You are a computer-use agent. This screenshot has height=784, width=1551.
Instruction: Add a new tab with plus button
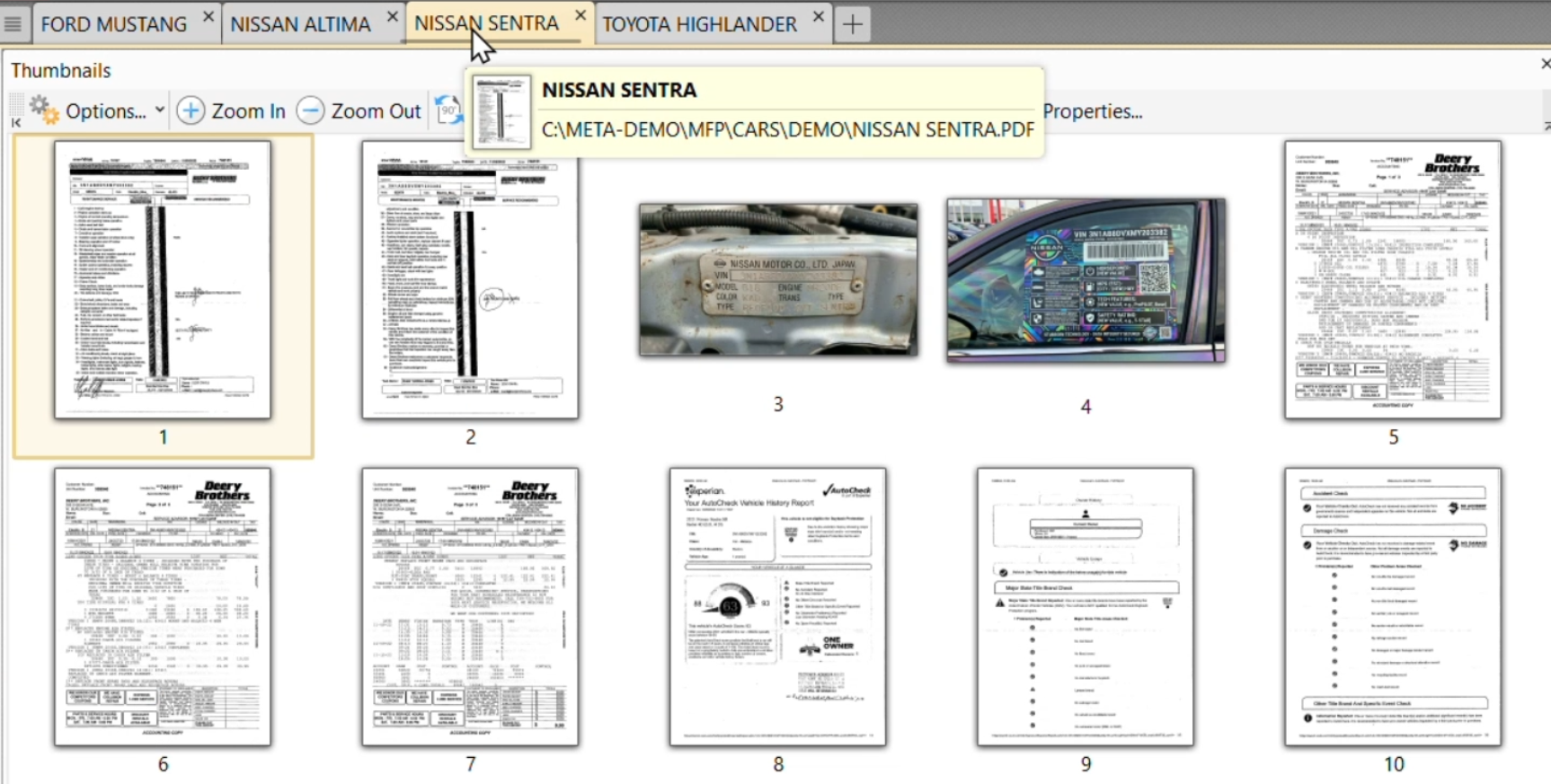click(x=852, y=24)
